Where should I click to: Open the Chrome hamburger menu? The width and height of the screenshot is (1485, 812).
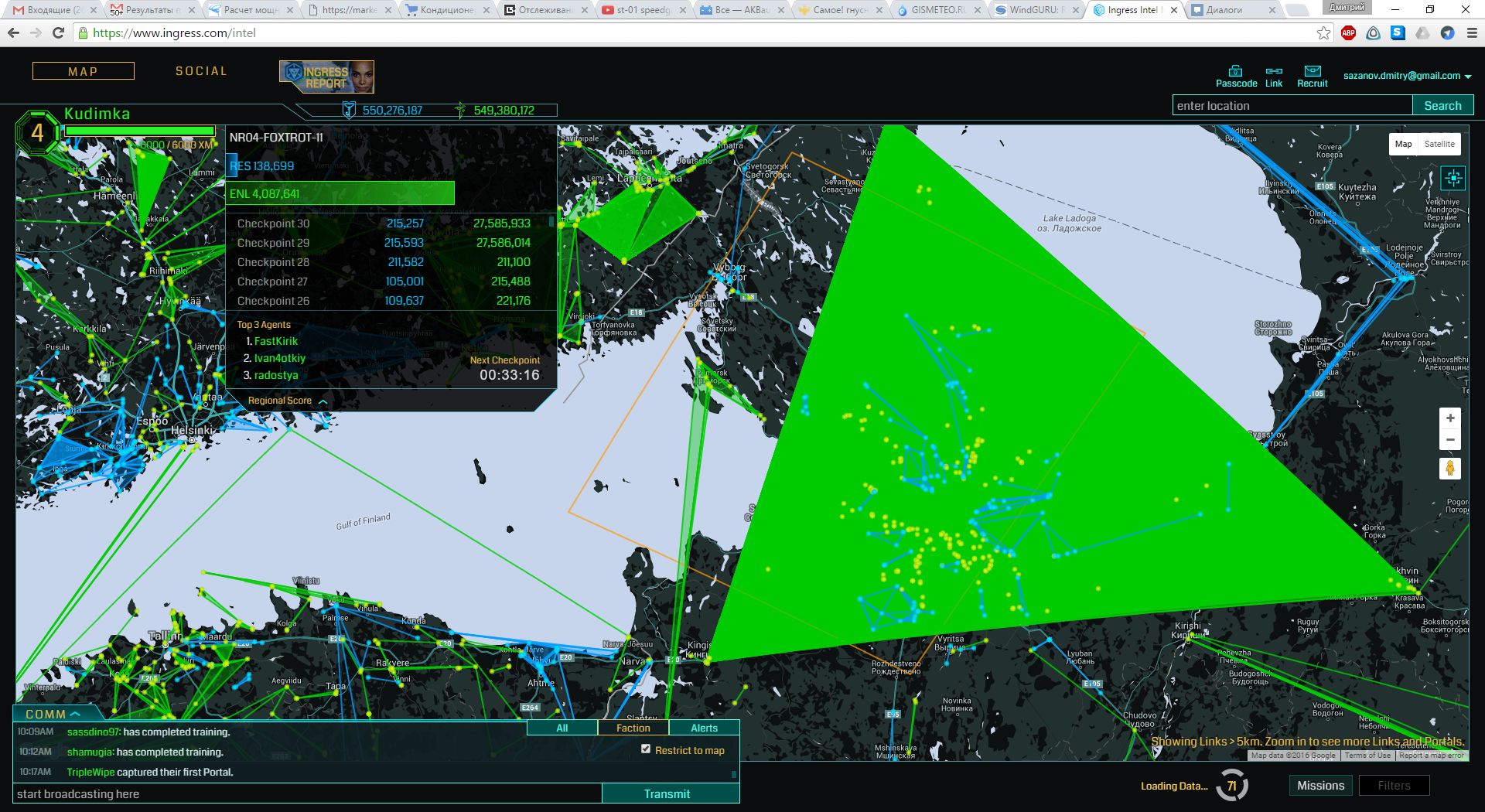1472,32
